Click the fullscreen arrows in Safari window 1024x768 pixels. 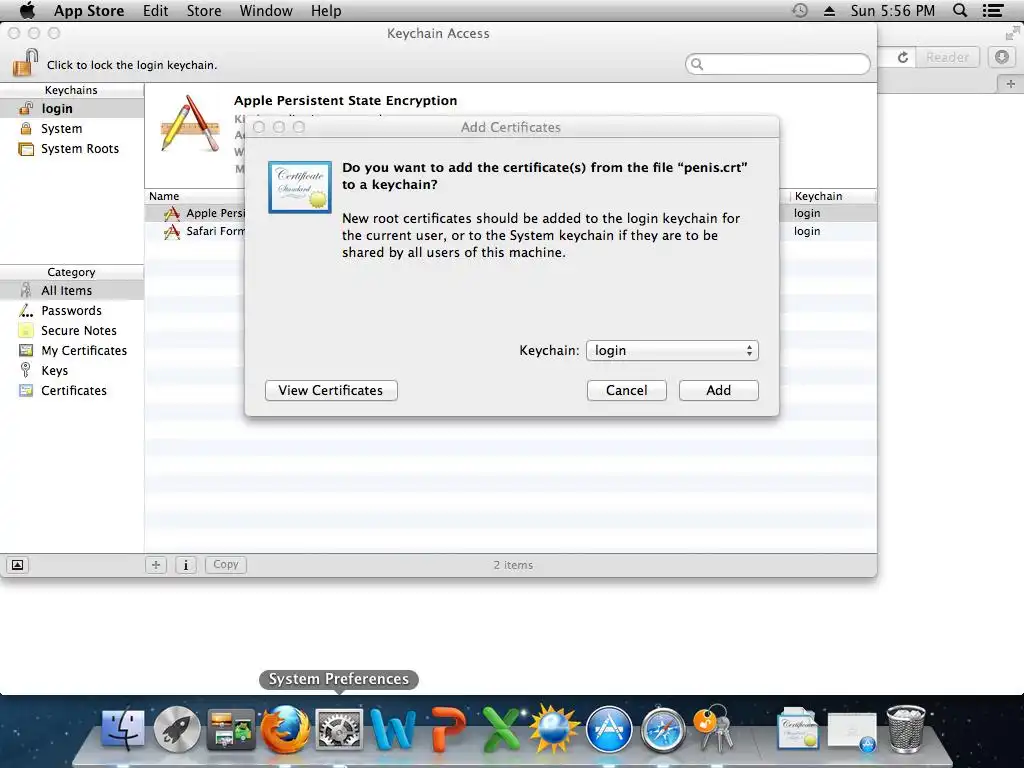coord(1013,33)
